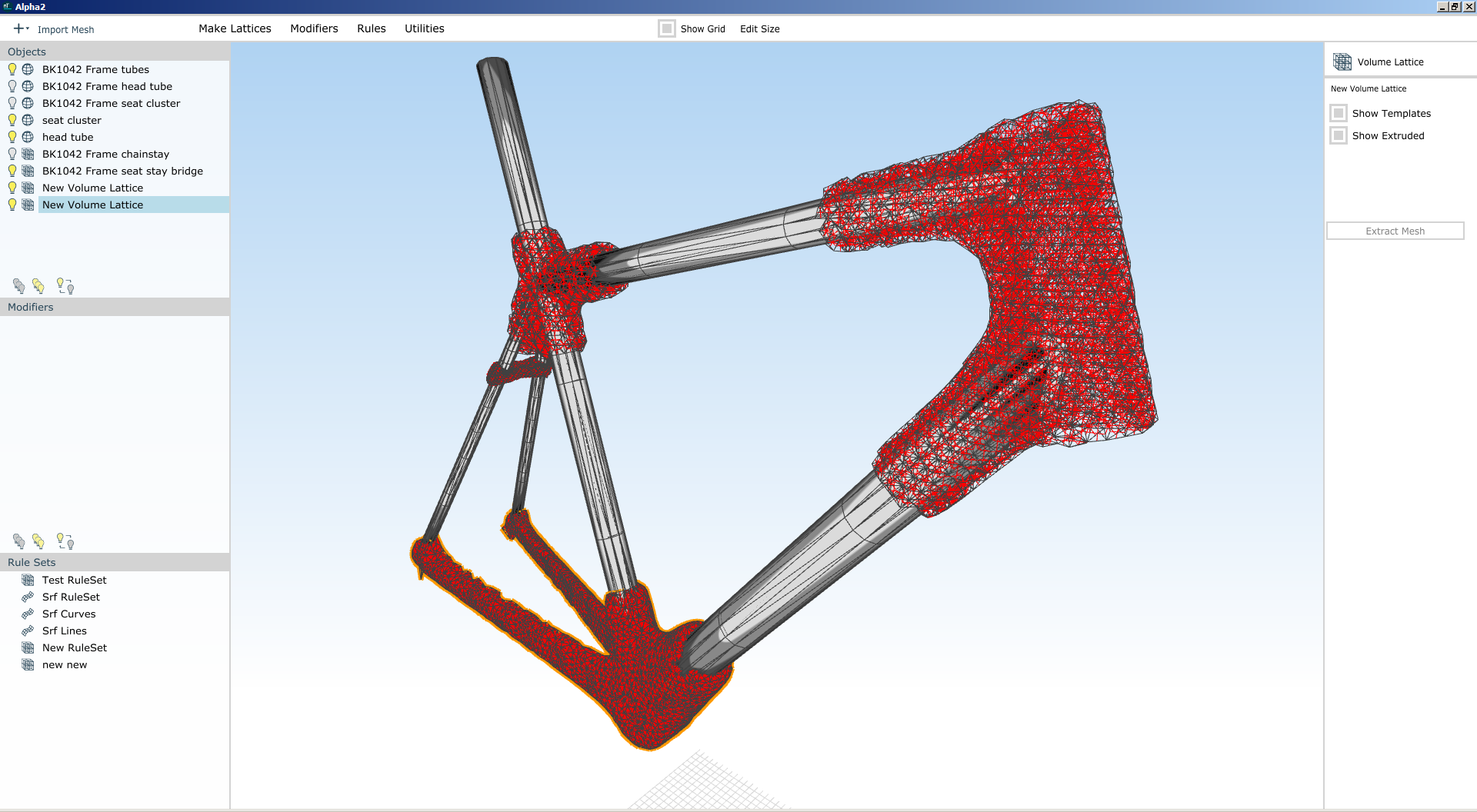Open the Modifiers menu
1477x812 pixels.
point(314,28)
